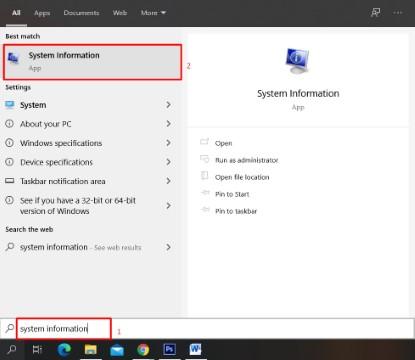Expand the More filter dropdown

click(x=153, y=13)
